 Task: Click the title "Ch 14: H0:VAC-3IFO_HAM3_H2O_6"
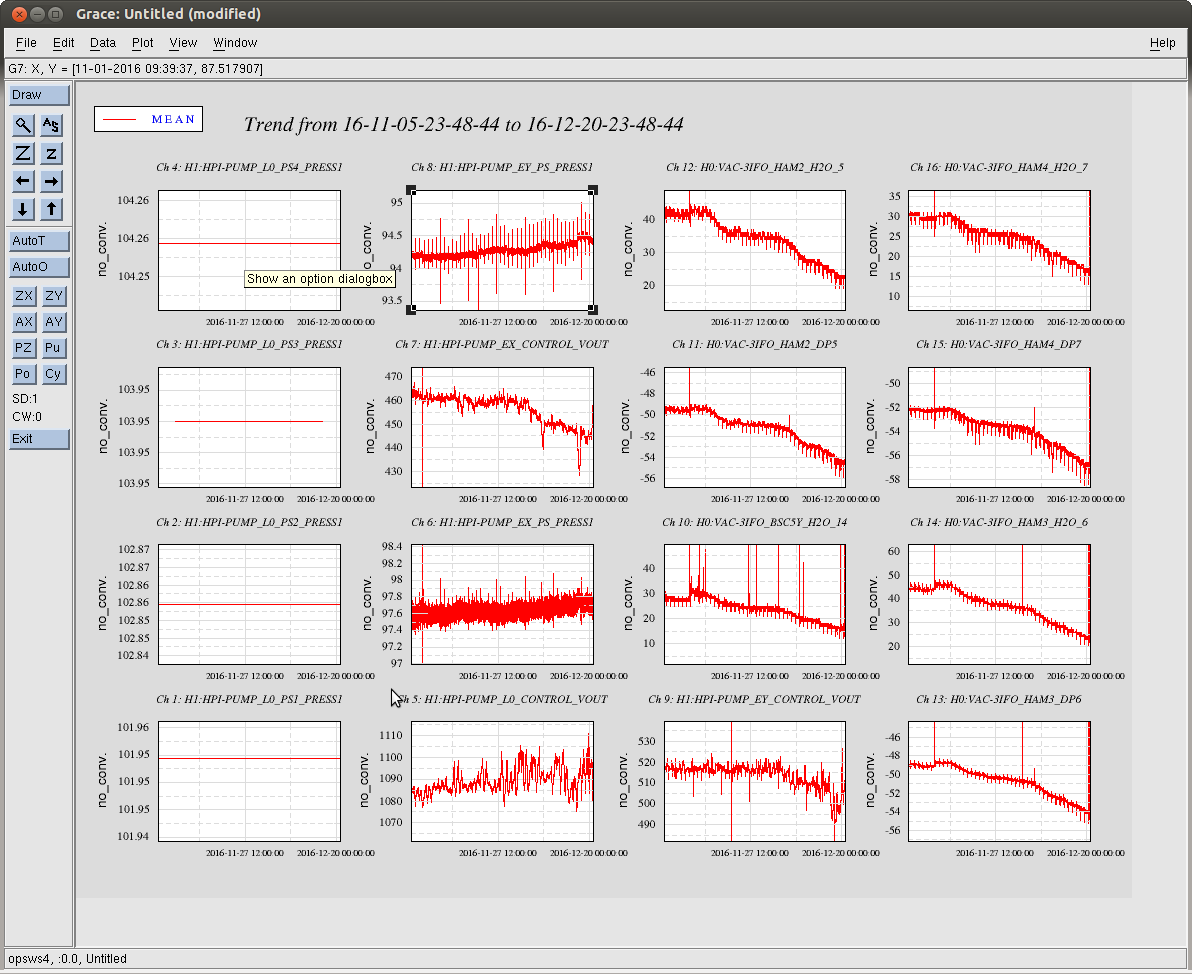click(x=999, y=522)
